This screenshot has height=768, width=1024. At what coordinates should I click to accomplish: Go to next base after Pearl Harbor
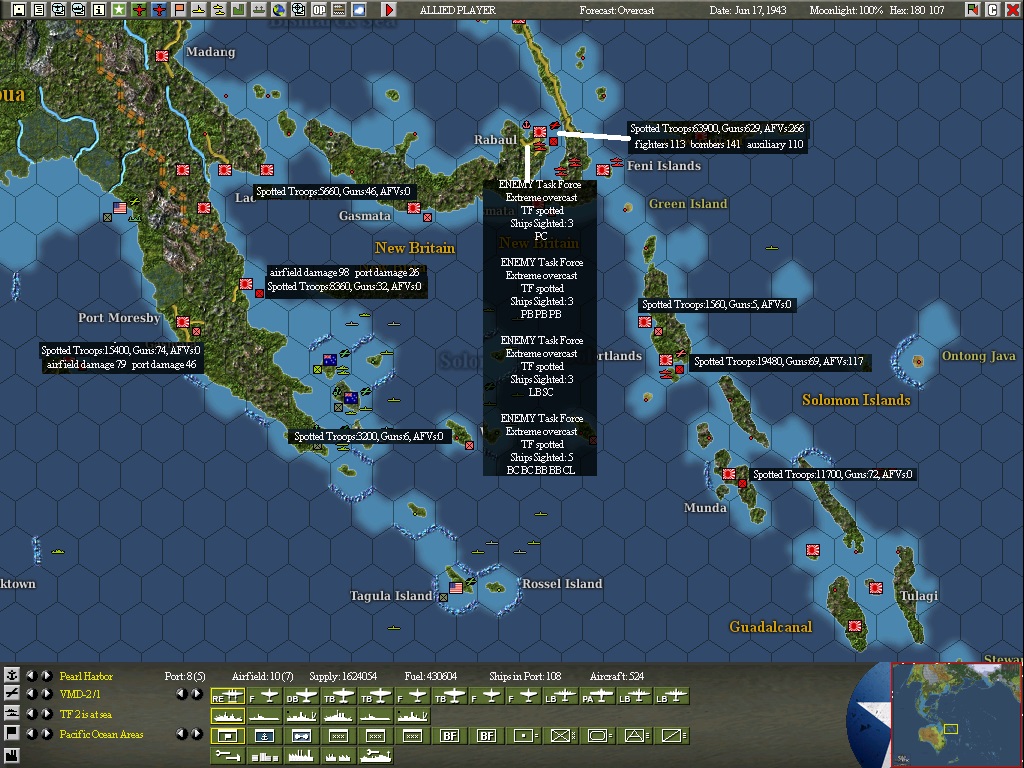pos(46,676)
